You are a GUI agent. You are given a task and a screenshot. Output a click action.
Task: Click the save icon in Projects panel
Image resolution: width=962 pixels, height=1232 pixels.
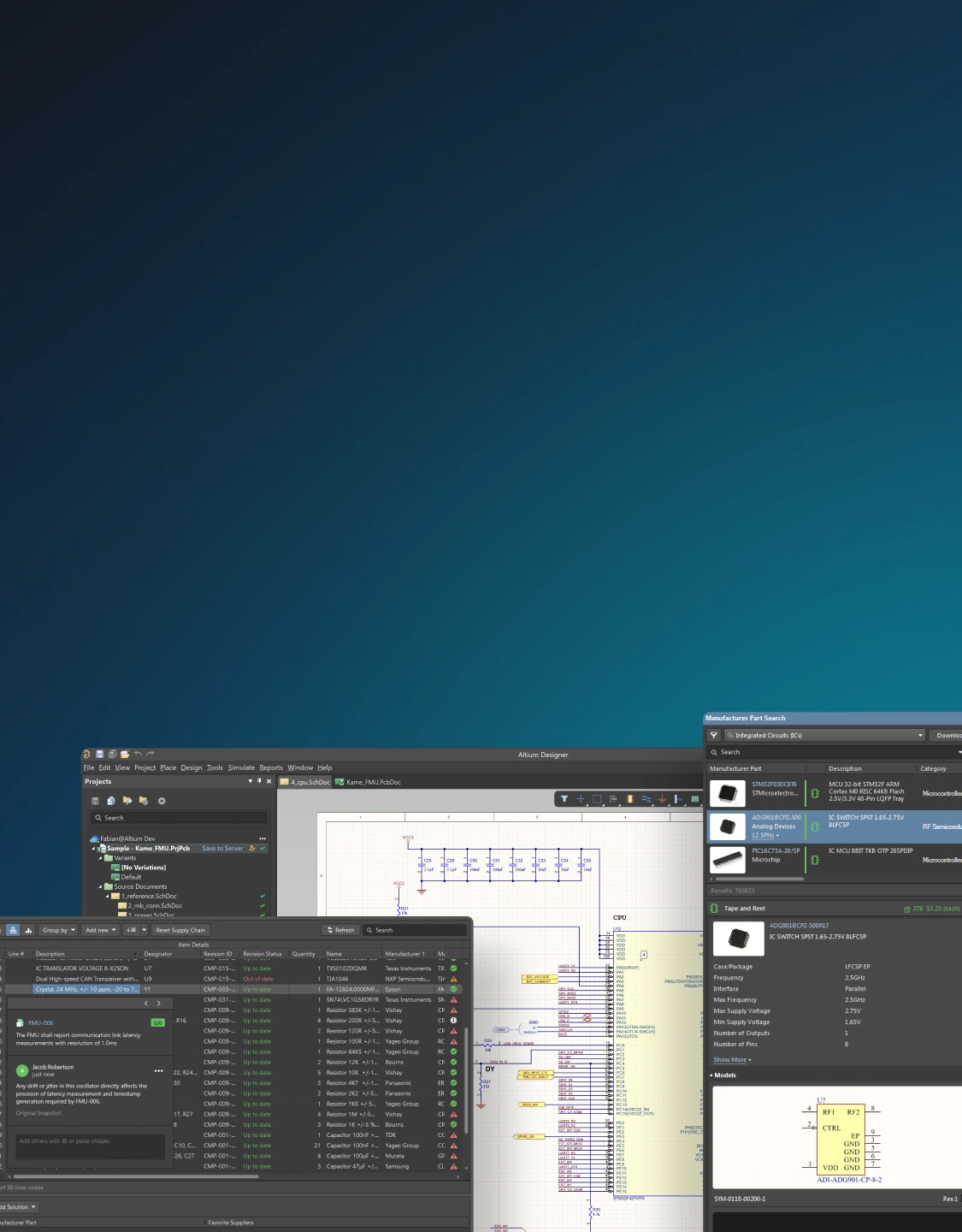[x=95, y=802]
